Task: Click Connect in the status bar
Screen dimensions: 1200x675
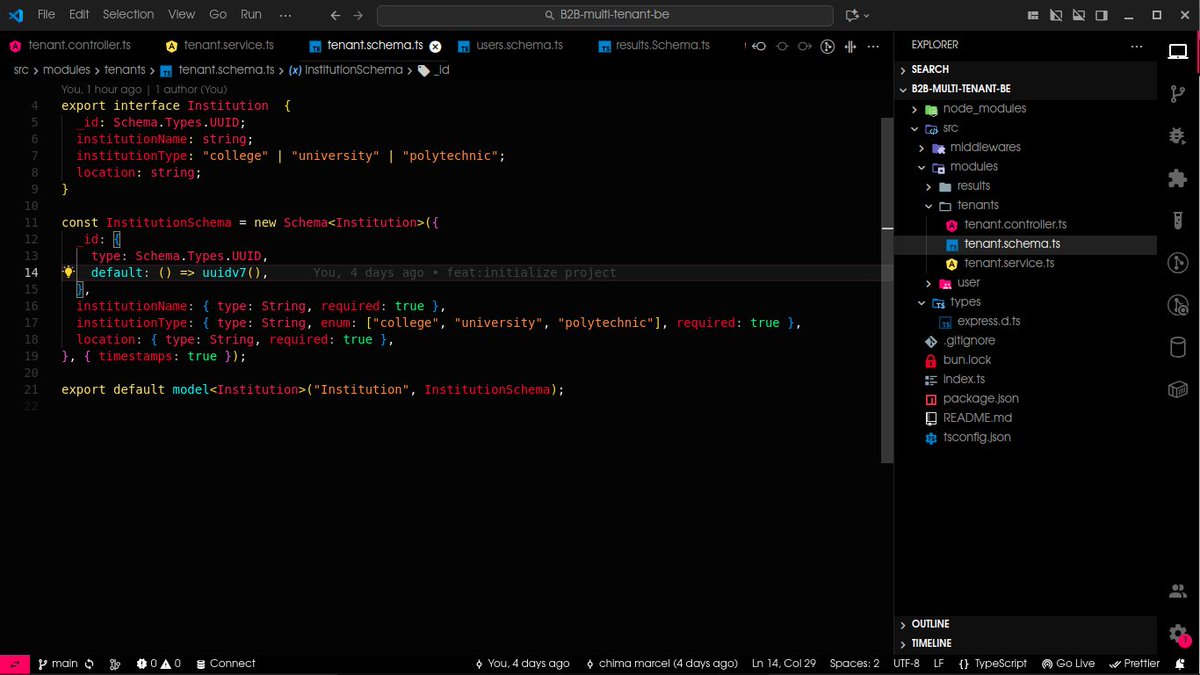Action: (x=225, y=664)
